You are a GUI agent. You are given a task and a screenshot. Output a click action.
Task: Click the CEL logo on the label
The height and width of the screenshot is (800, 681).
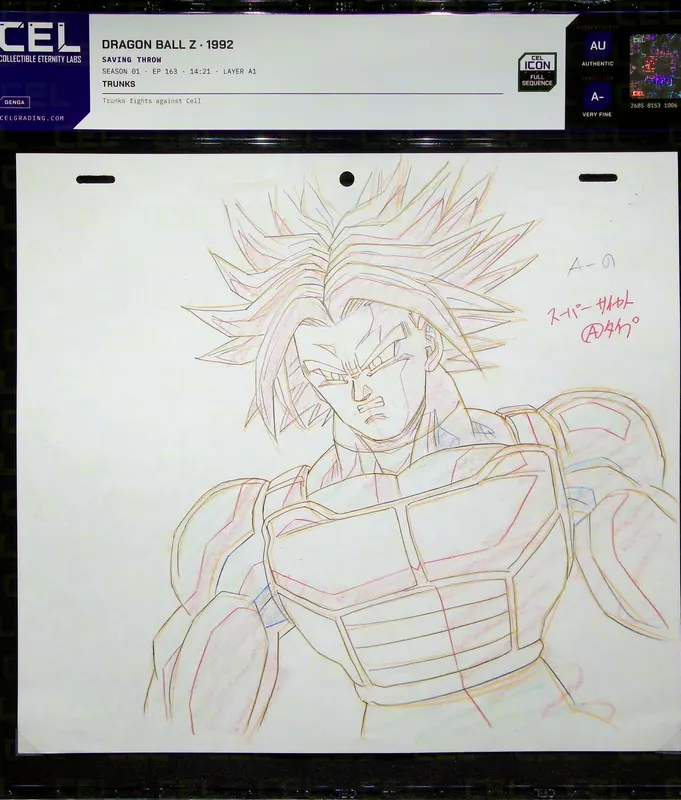[40, 38]
